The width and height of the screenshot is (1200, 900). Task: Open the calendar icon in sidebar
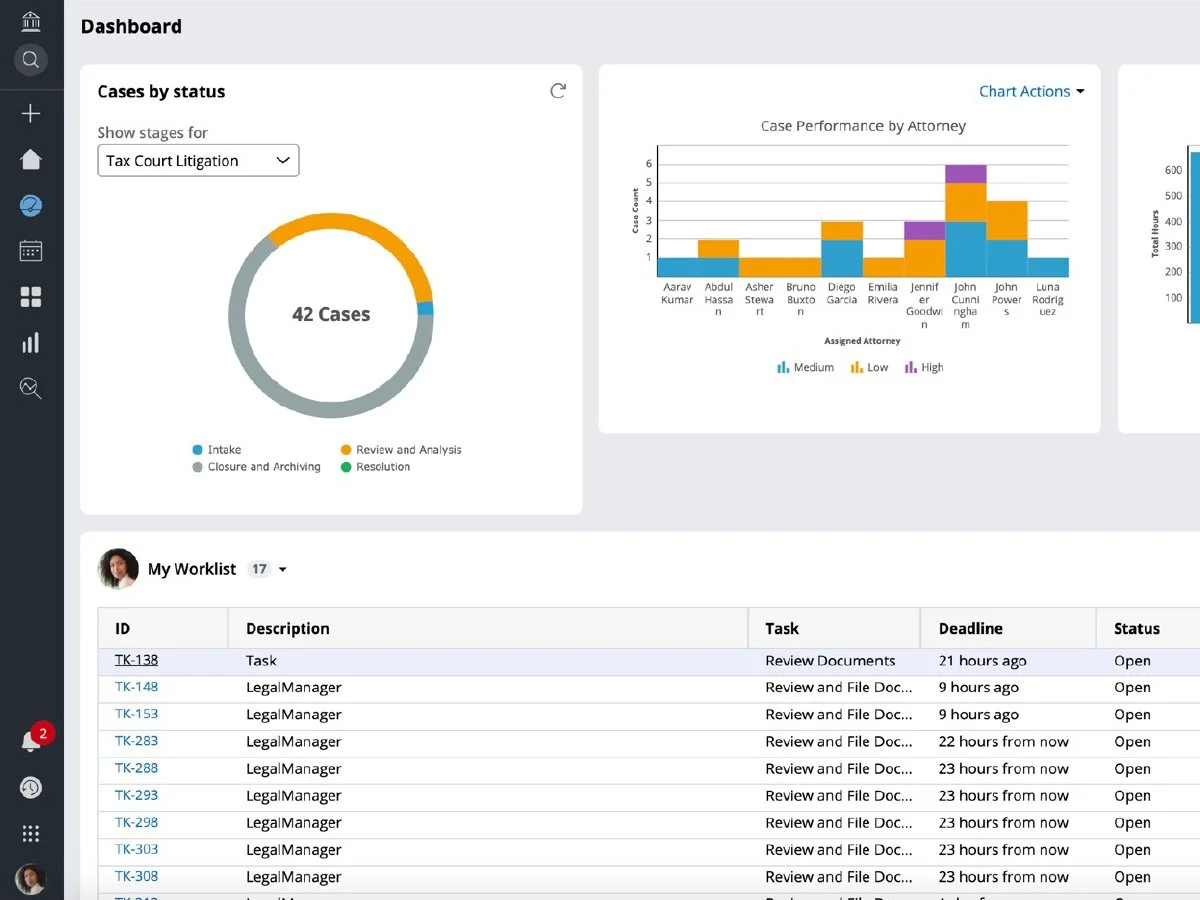[31, 251]
